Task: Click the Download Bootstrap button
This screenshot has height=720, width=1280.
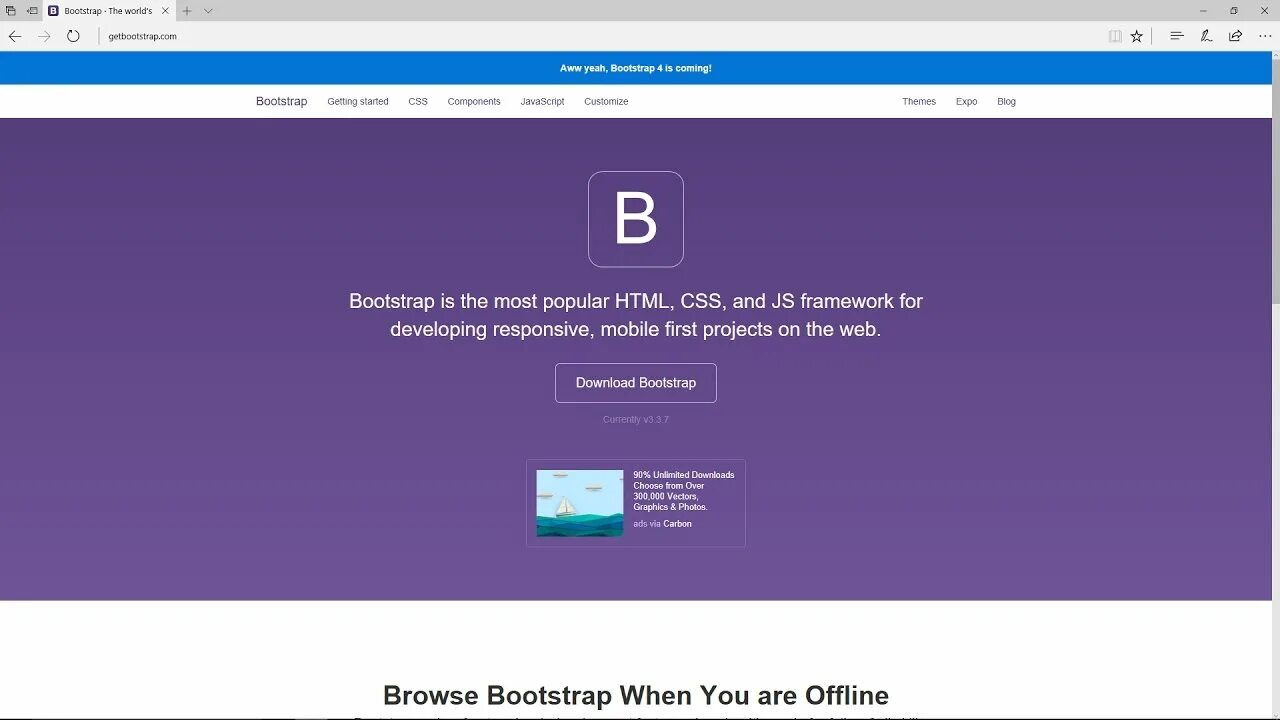Action: (636, 383)
